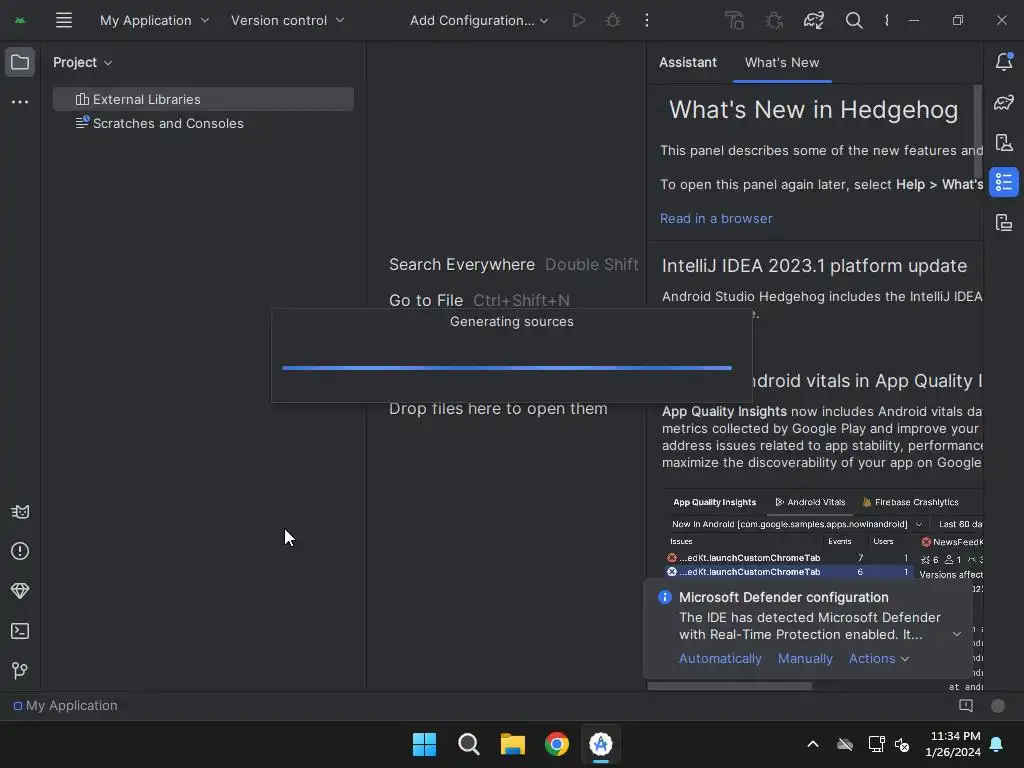Image resolution: width=1024 pixels, height=768 pixels.
Task: Open Add Configuration dropdown
Action: click(x=479, y=20)
